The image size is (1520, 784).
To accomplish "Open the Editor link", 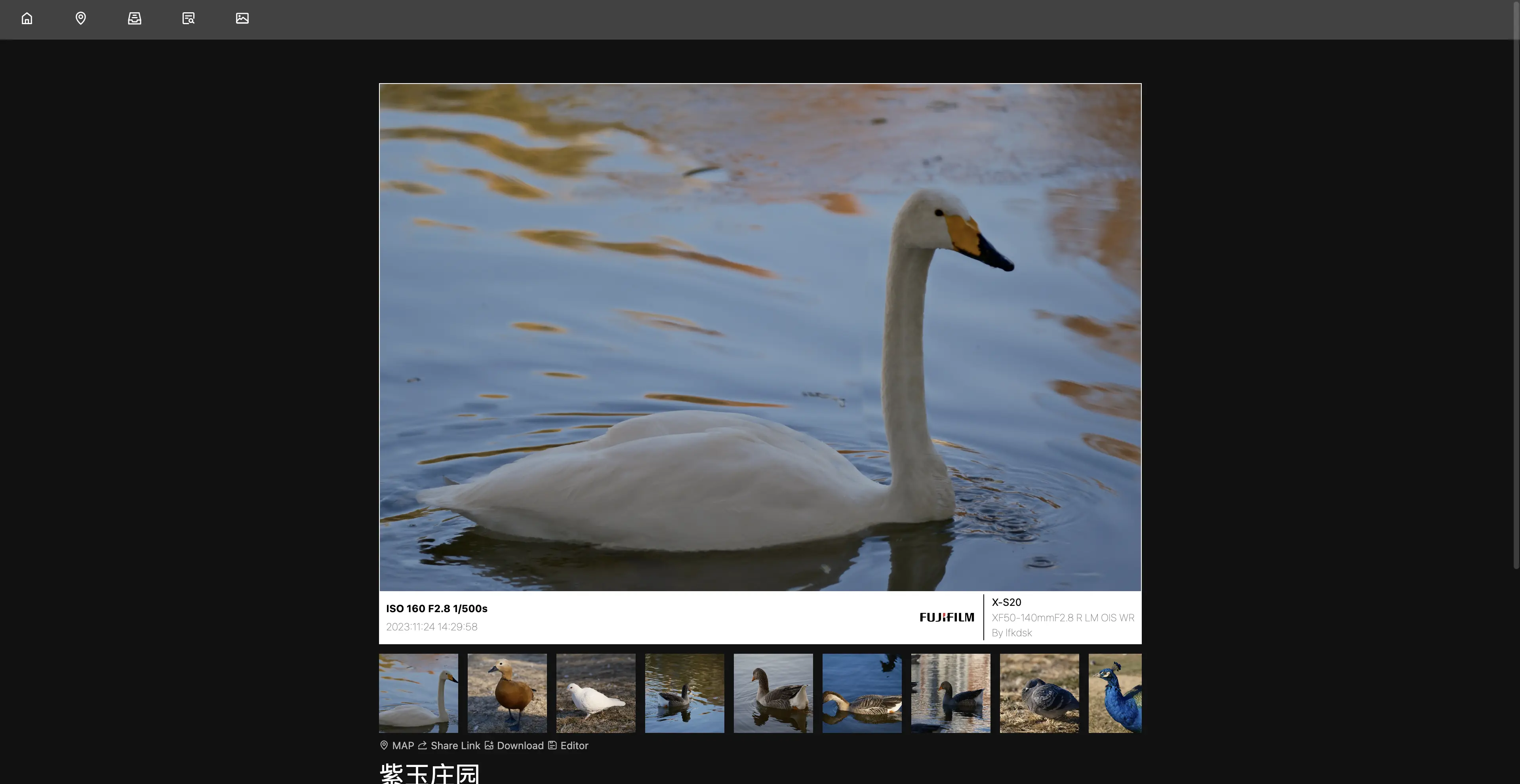I will pyautogui.click(x=568, y=746).
